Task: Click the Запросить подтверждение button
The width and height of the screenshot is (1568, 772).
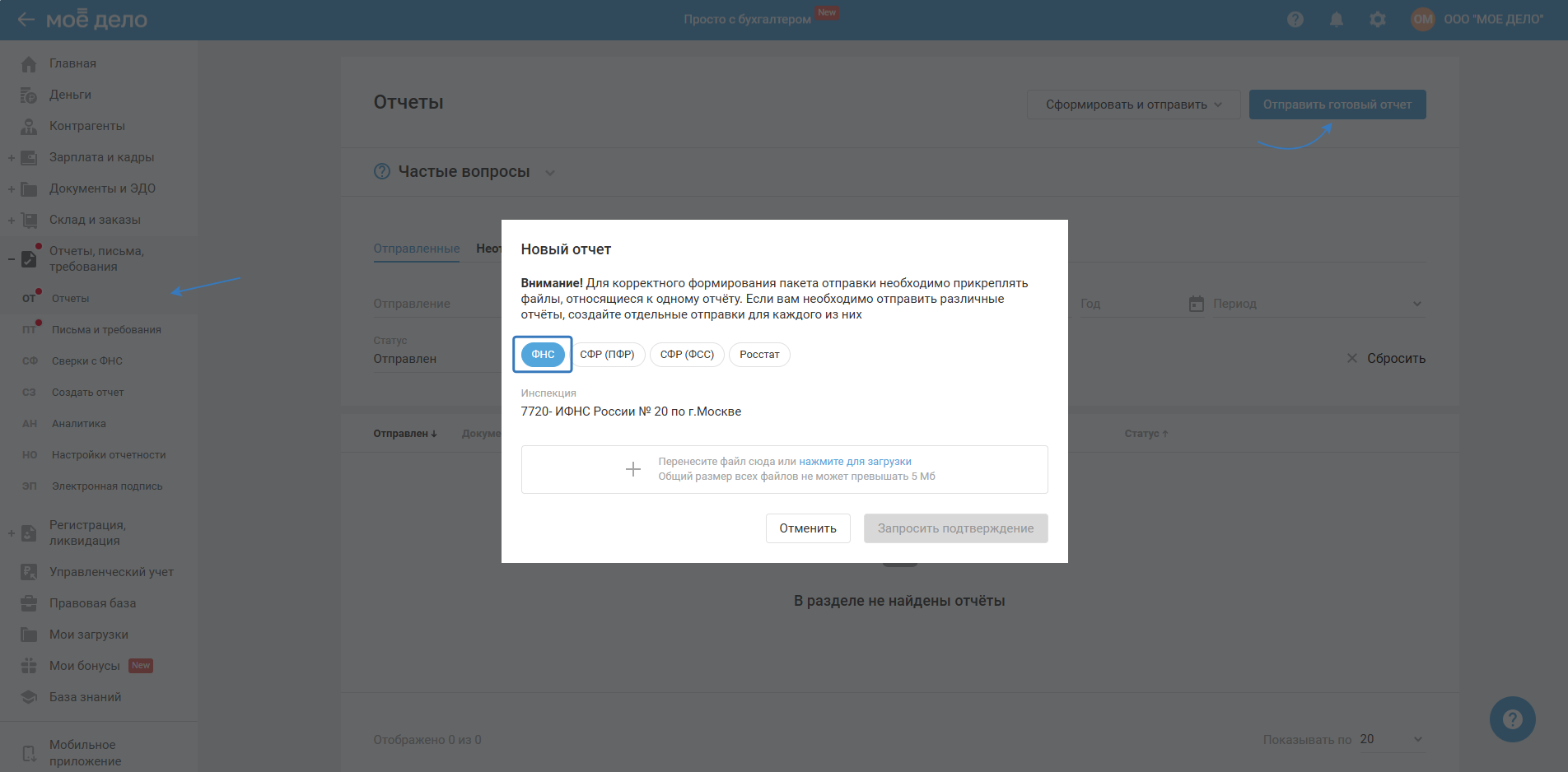Action: pos(955,528)
